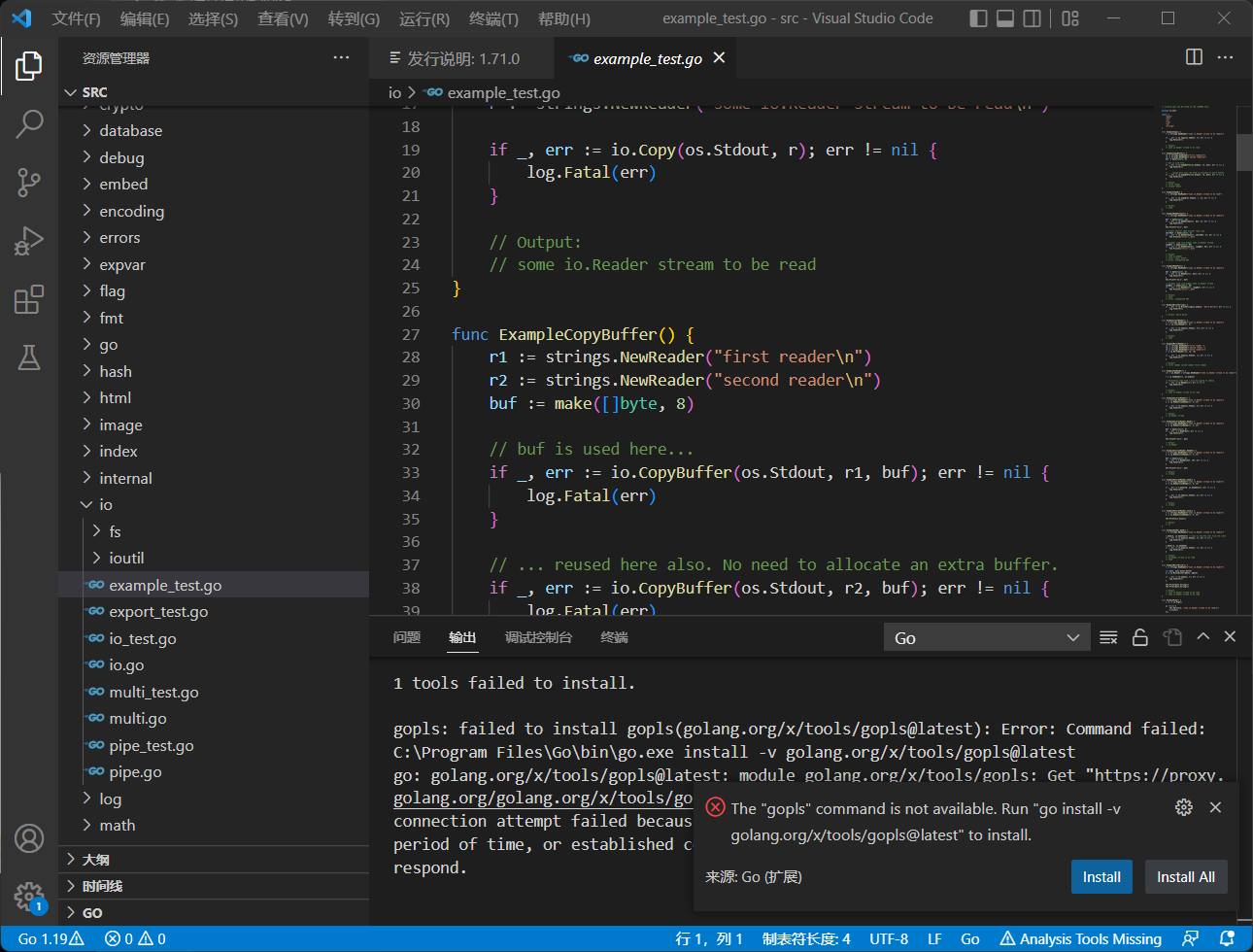Toggle the primary sidebar layout button

point(979,18)
